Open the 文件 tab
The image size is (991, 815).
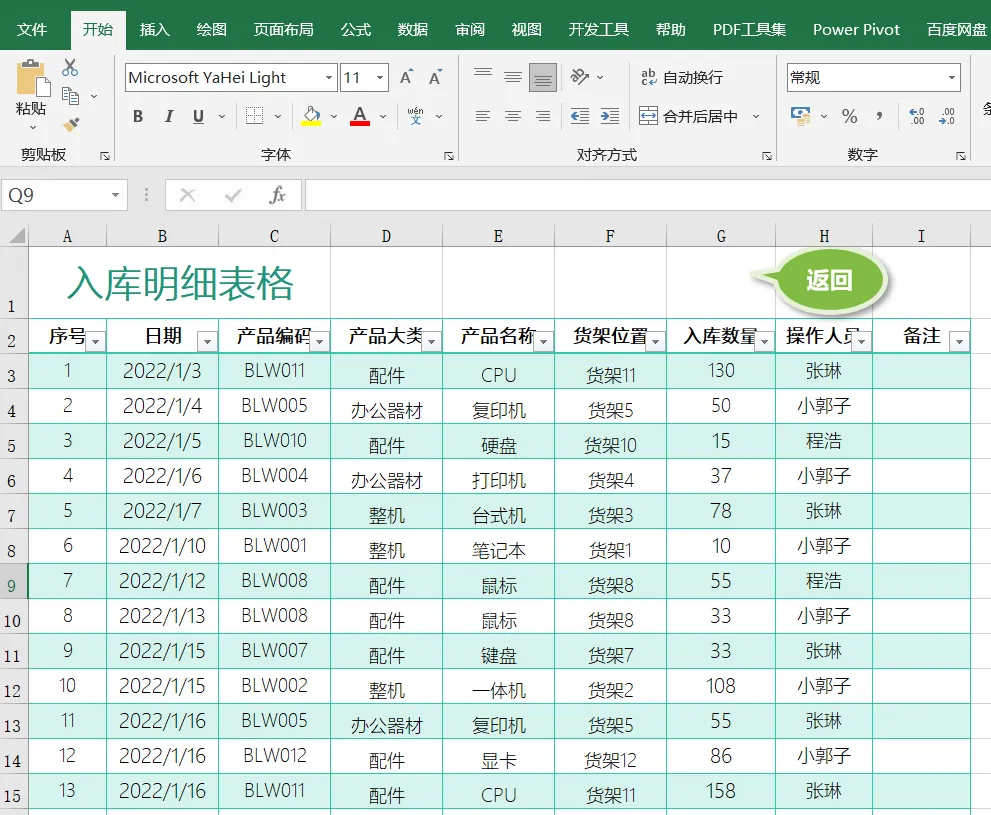(x=32, y=30)
